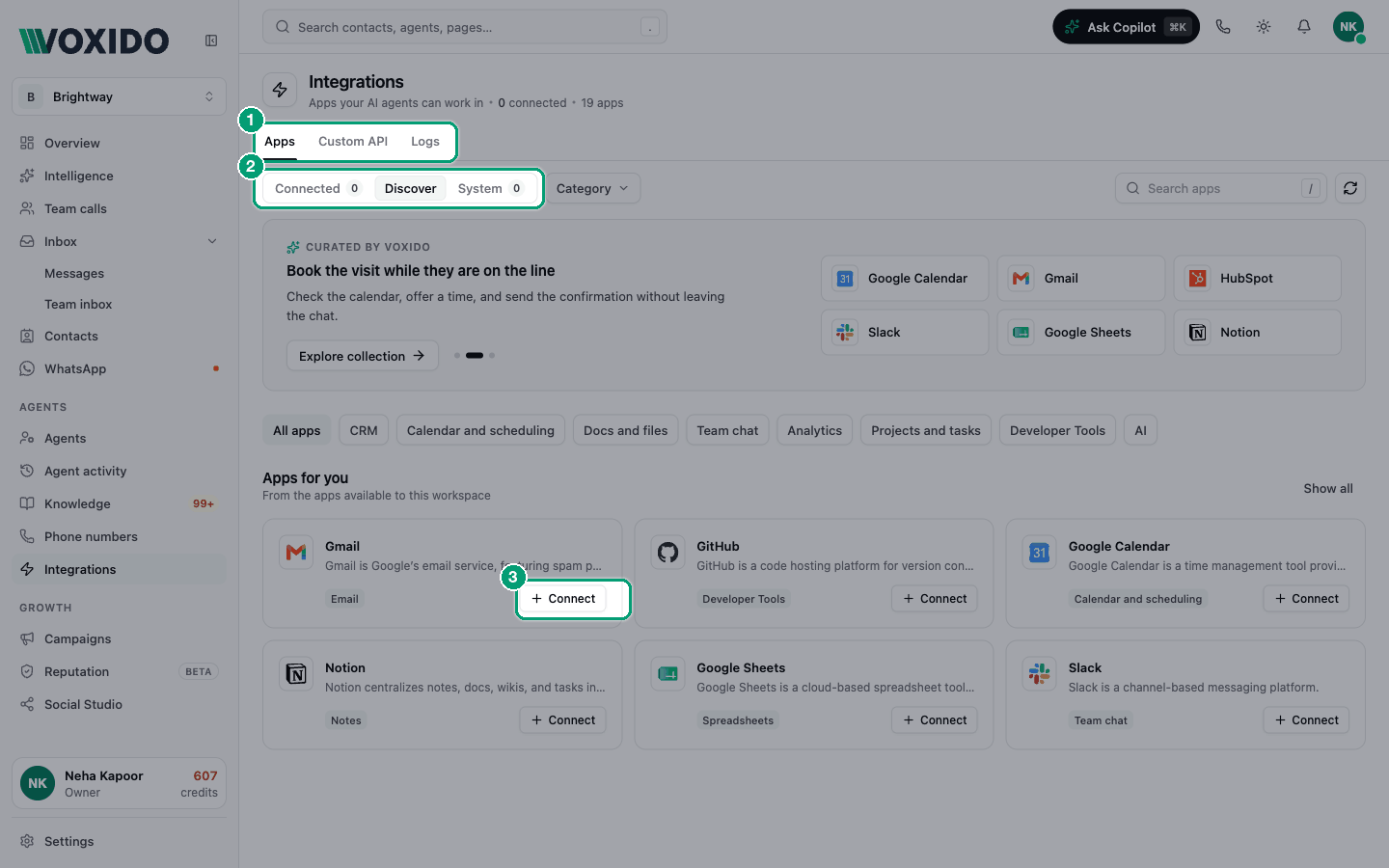Connect the GitHub app
This screenshot has height=868, width=1389.
935,599
